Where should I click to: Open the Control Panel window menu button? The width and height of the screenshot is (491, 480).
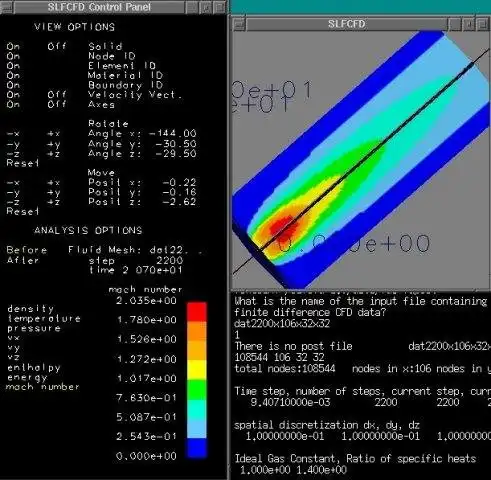(x=7, y=7)
